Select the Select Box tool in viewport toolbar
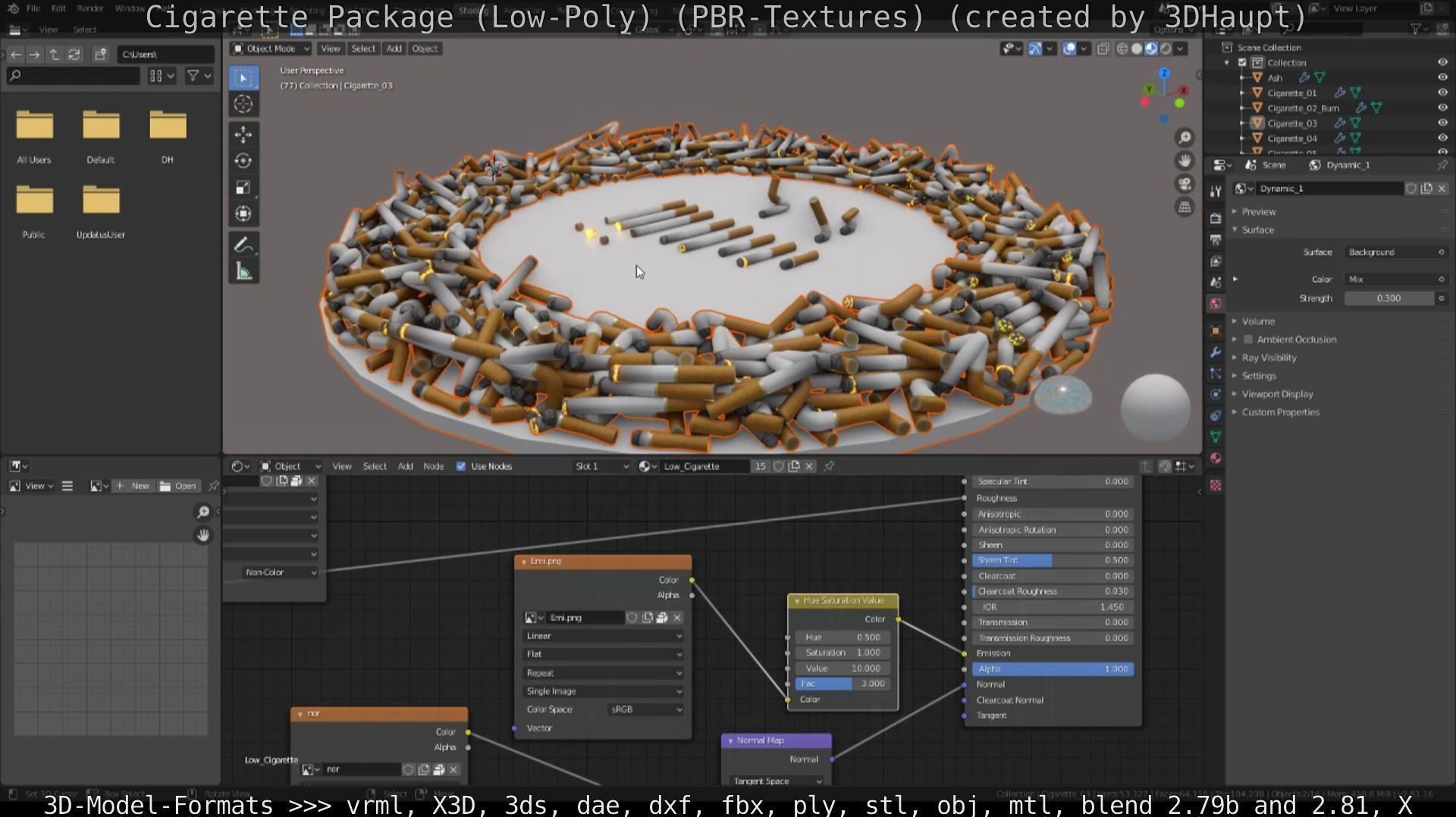 pos(243,77)
